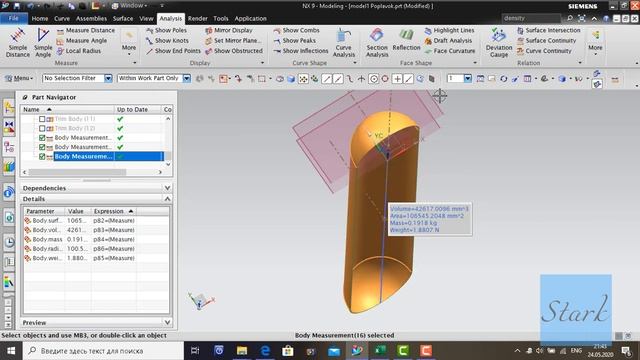This screenshot has width=640, height=360.
Task: Open Draft Analysis
Action: [x=448, y=41]
